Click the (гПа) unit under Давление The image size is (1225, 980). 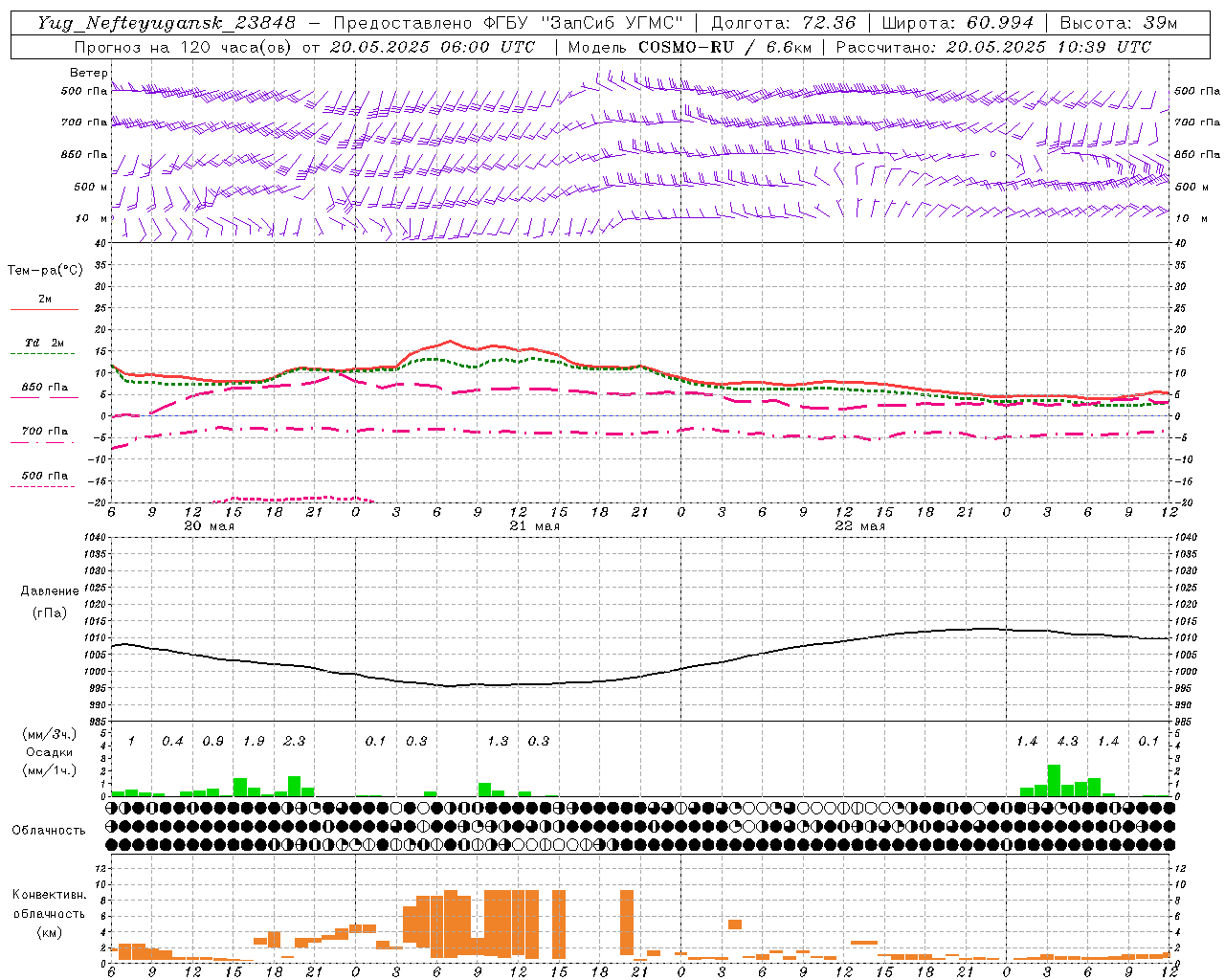pos(51,613)
